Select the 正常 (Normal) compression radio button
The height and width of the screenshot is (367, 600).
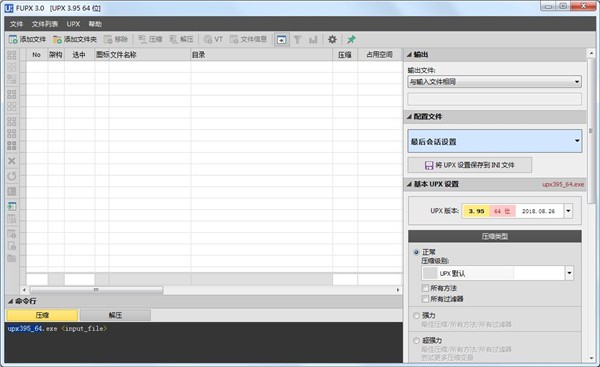click(x=416, y=252)
